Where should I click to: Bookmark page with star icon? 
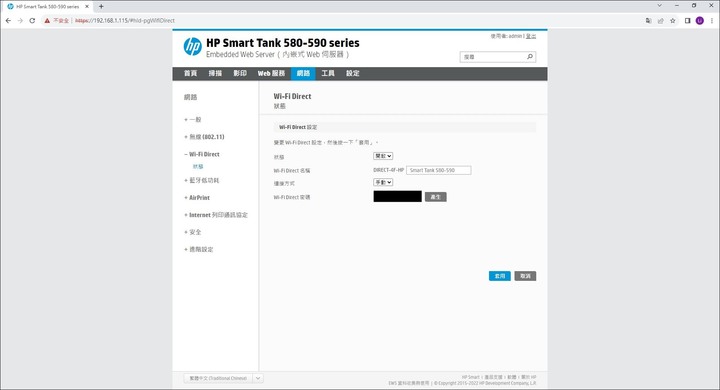[673, 21]
